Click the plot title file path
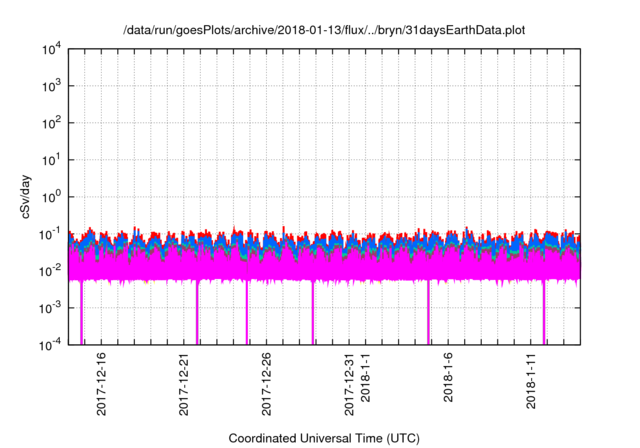The width and height of the screenshot is (640, 448). 324,30
